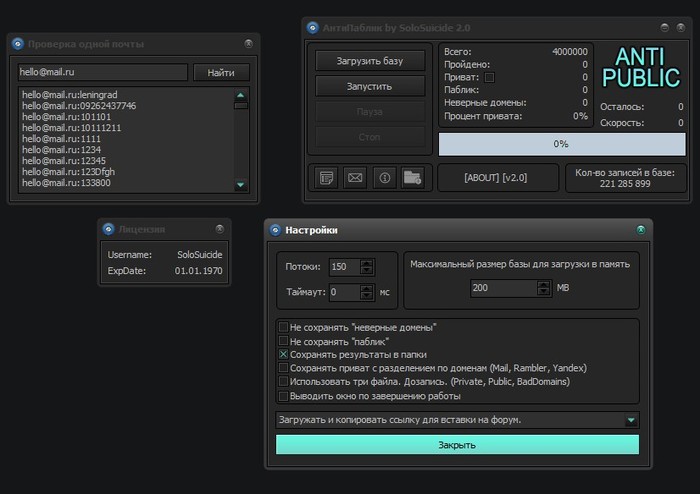The image size is (700, 494).
Task: Click the AntiPublic window logo icon
Action: coord(313,28)
